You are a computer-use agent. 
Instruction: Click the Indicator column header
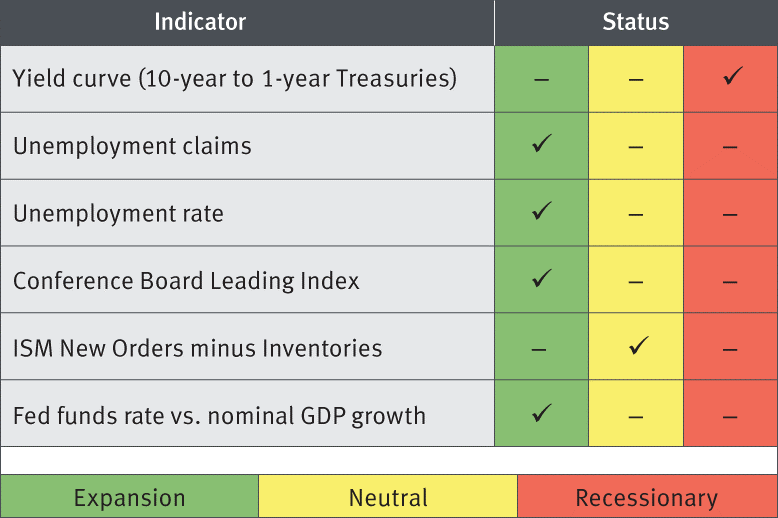(200, 22)
